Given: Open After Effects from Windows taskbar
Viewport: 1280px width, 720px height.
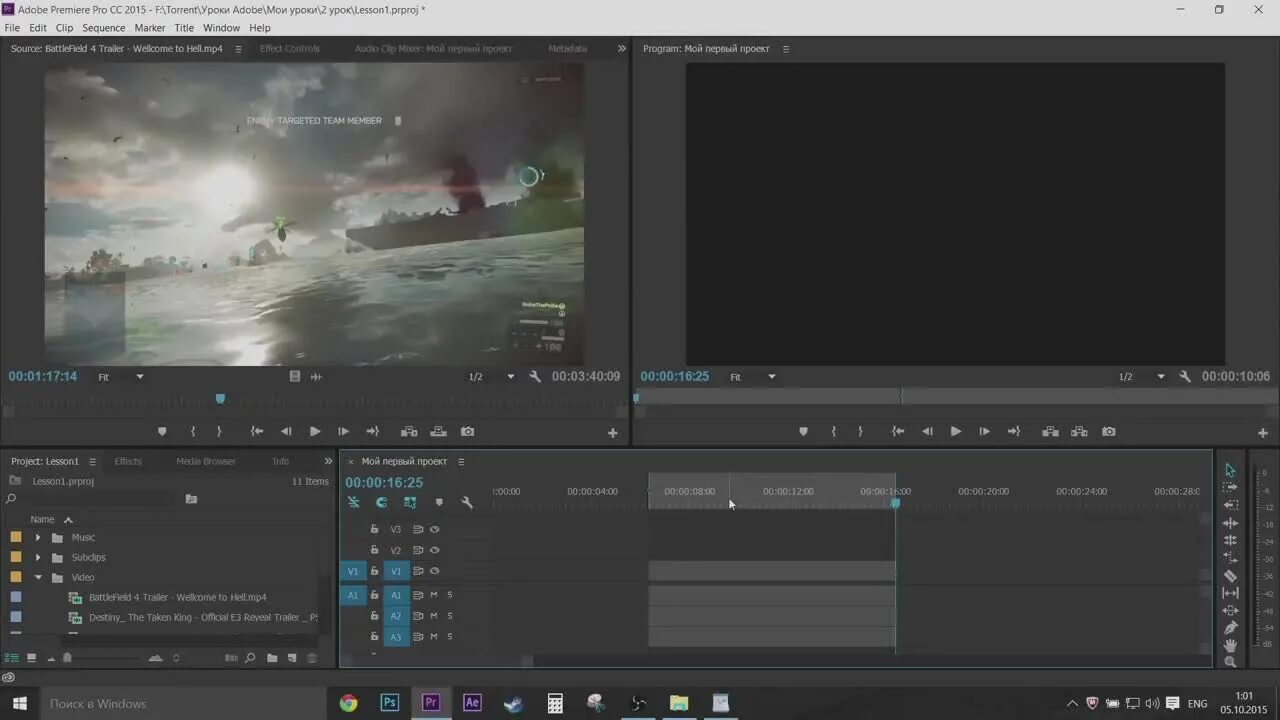Looking at the screenshot, I should (472, 703).
